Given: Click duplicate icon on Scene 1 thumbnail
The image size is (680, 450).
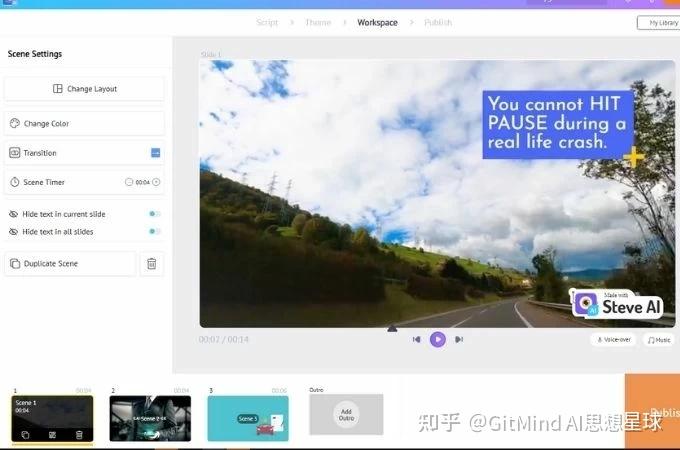Looking at the screenshot, I should pos(25,435).
